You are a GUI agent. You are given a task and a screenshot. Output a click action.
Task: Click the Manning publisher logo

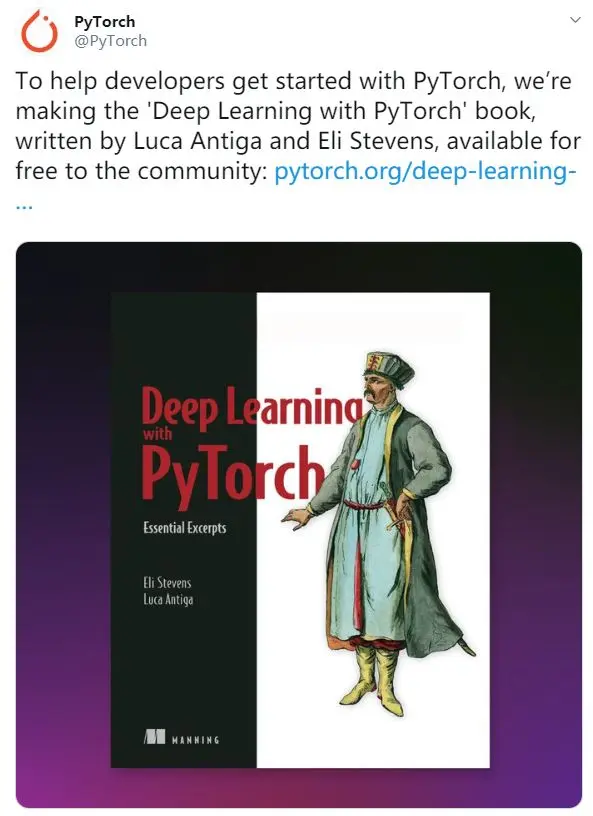tap(154, 737)
